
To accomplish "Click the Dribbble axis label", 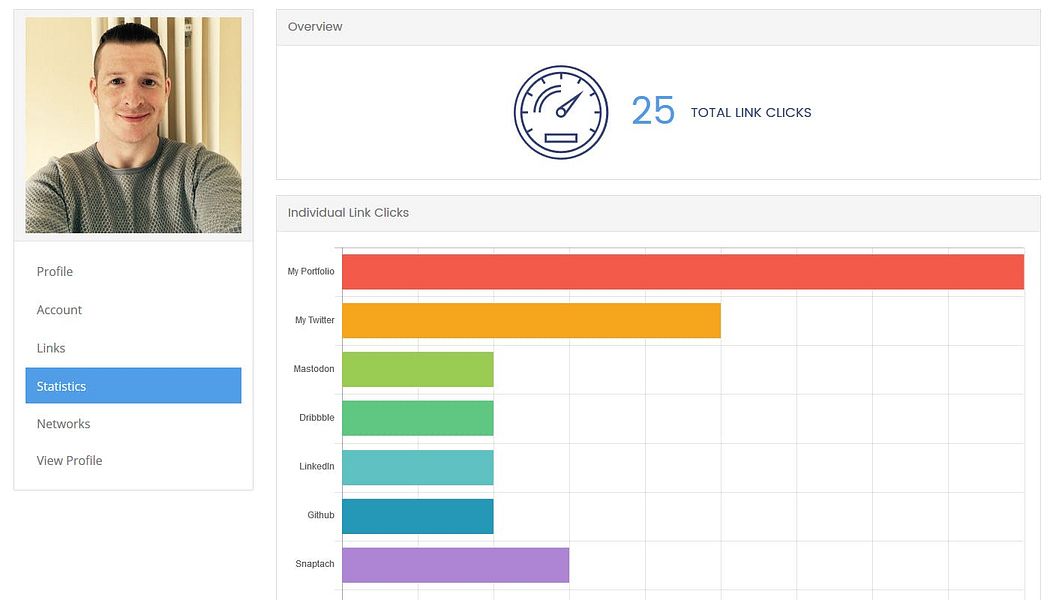I will [317, 418].
